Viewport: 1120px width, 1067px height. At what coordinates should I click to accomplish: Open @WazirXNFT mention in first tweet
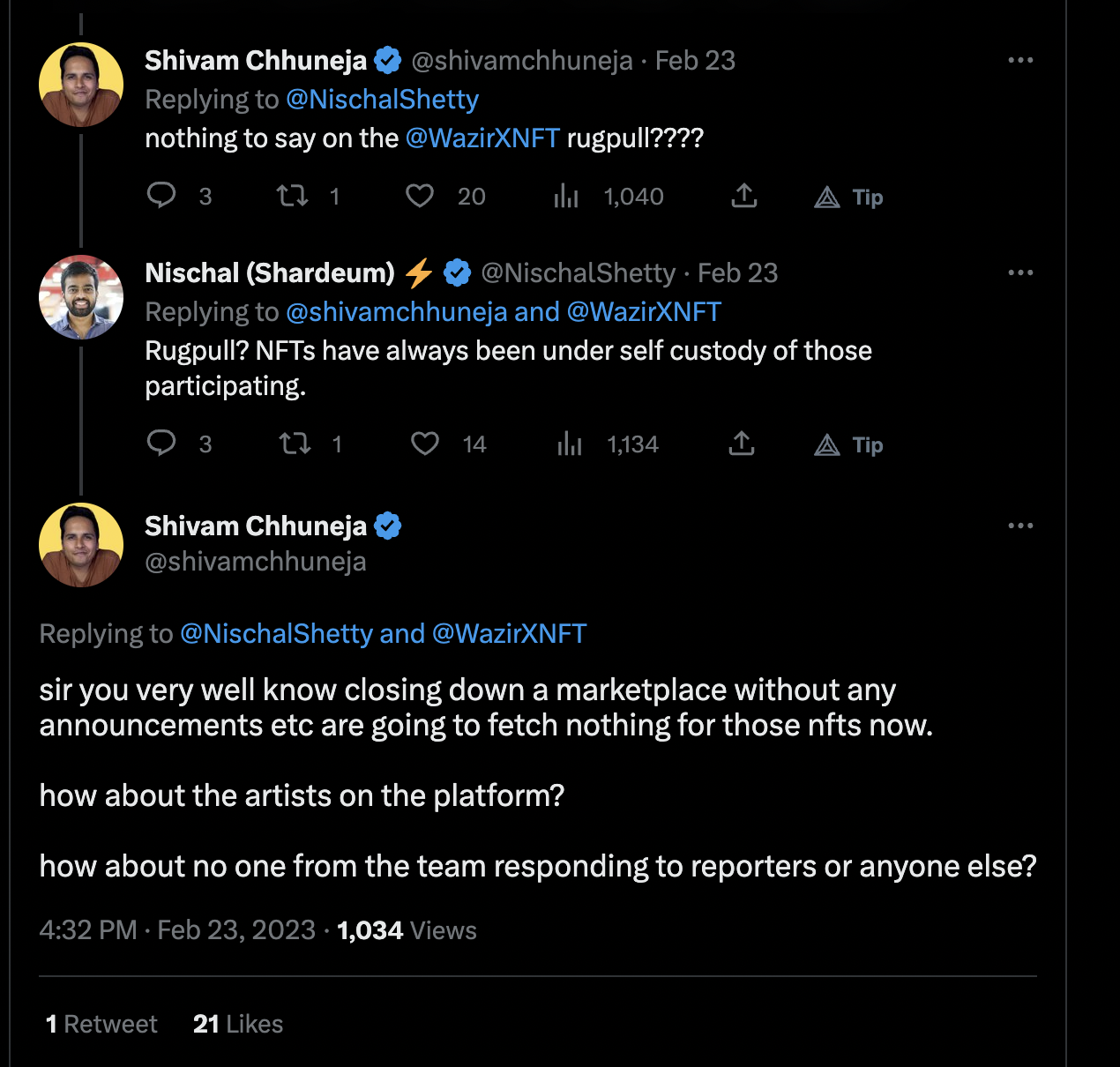point(482,138)
